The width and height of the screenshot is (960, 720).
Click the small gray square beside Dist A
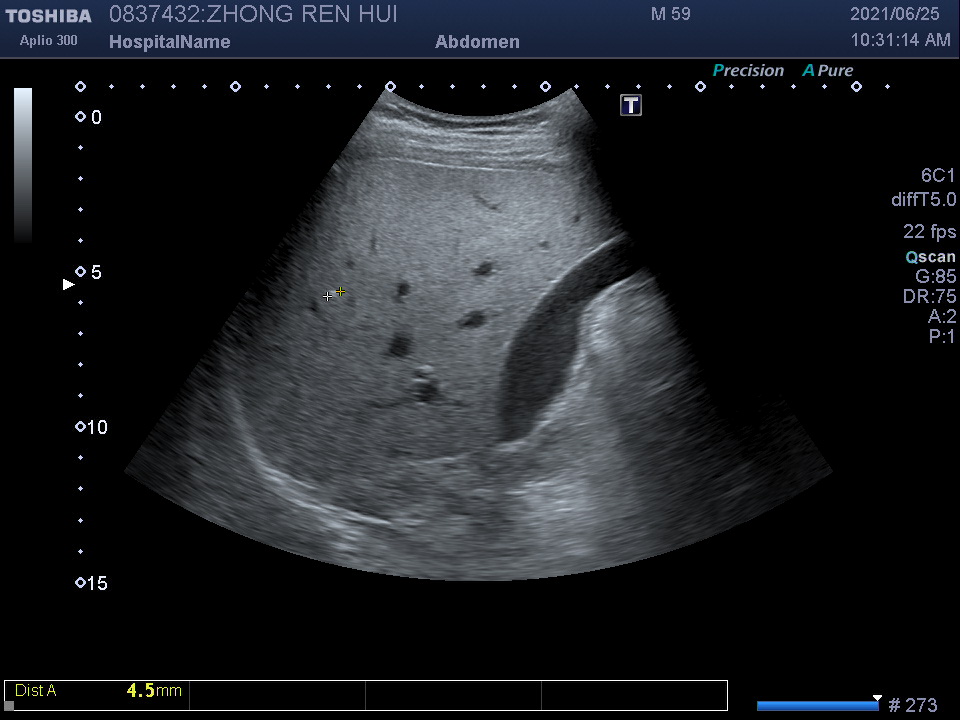coord(10,705)
